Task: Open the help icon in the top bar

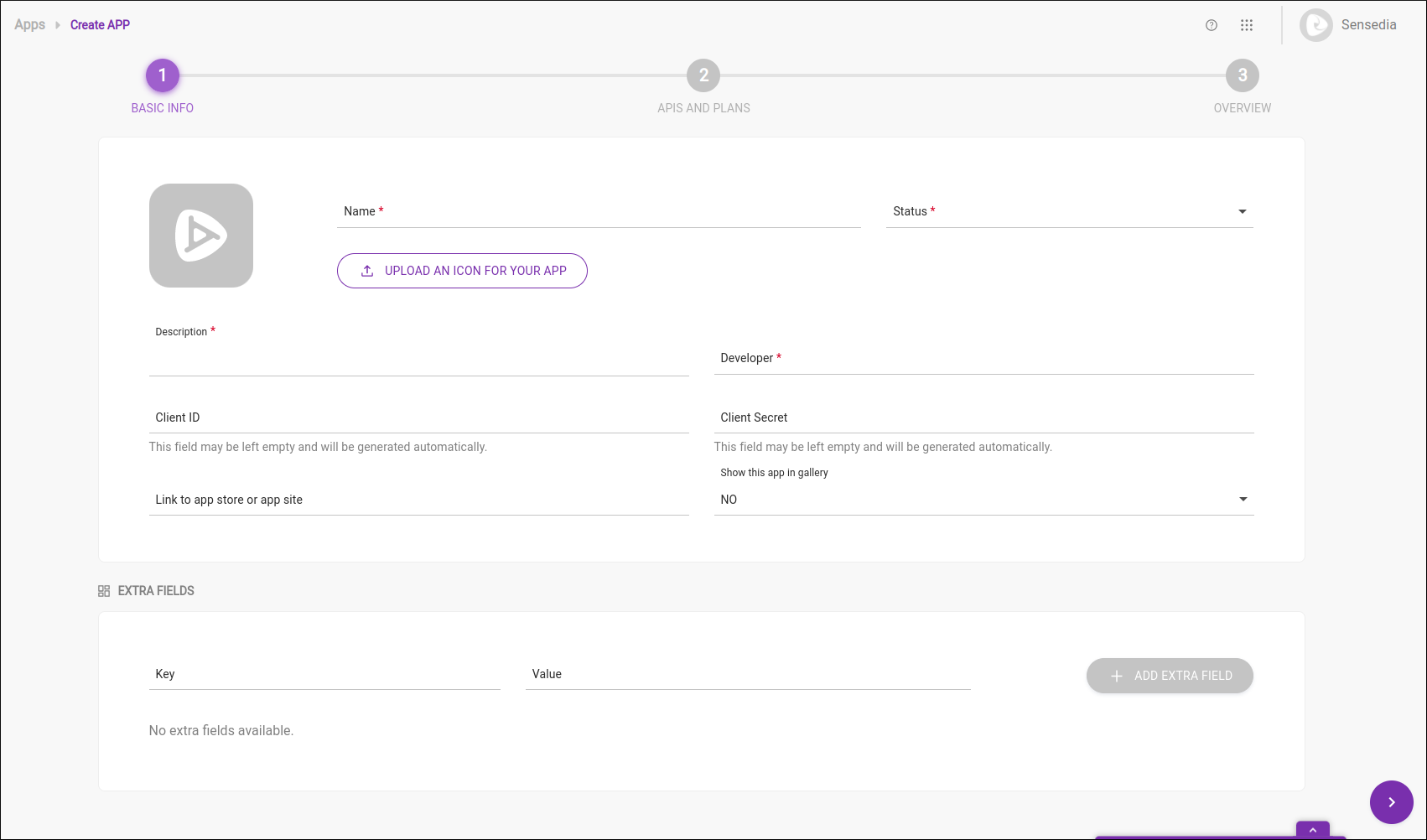Action: click(1212, 25)
